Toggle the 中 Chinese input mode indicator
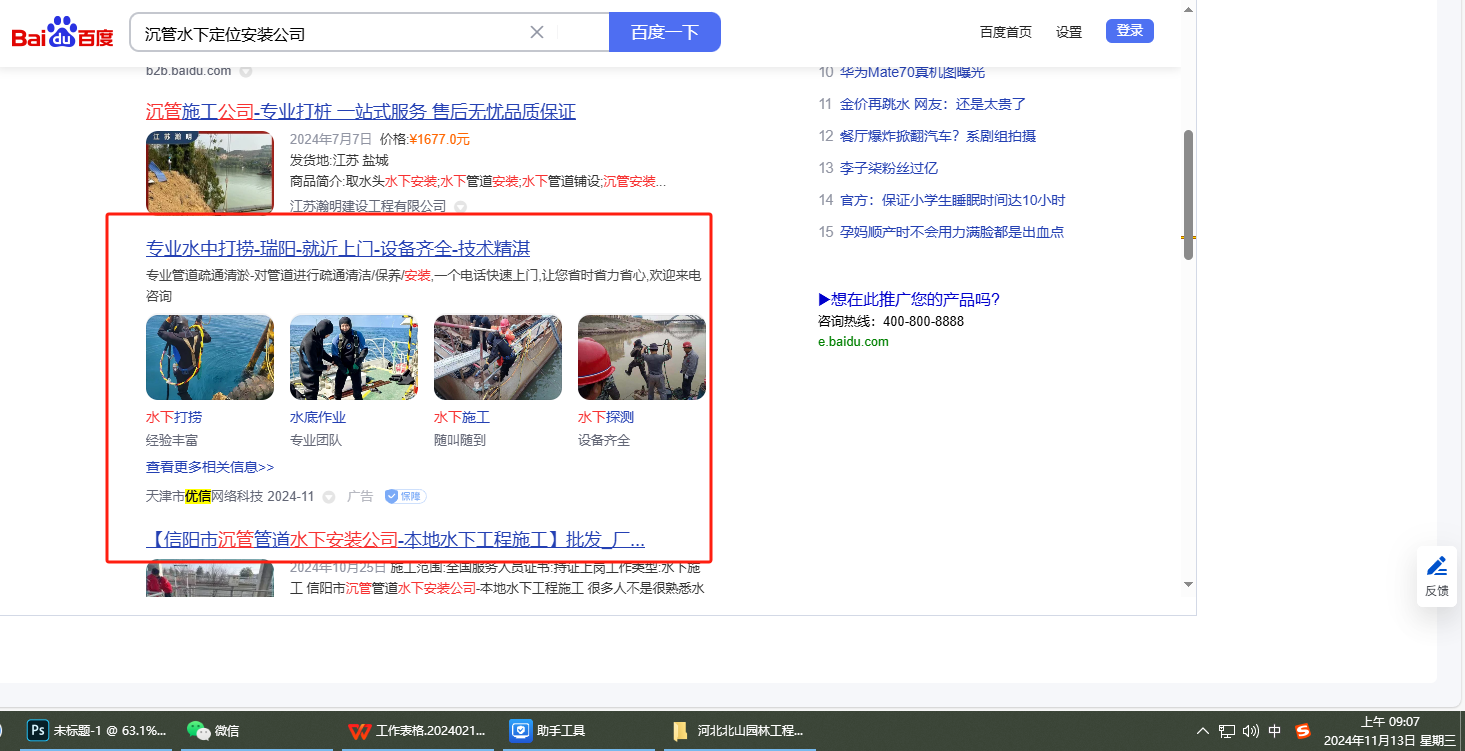Image resolution: width=1465 pixels, height=751 pixels. click(x=1275, y=731)
